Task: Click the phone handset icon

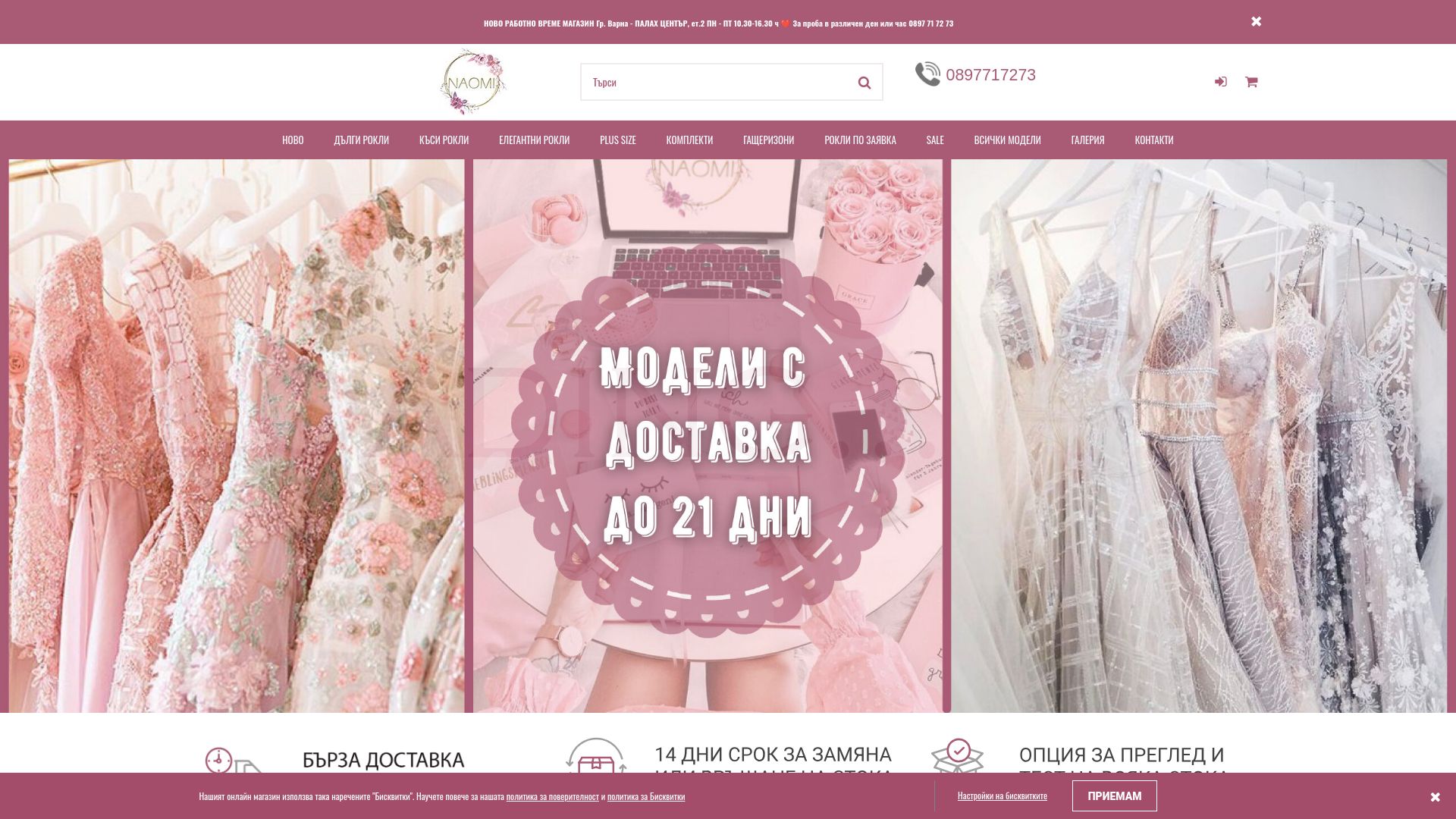Action: coord(927,74)
